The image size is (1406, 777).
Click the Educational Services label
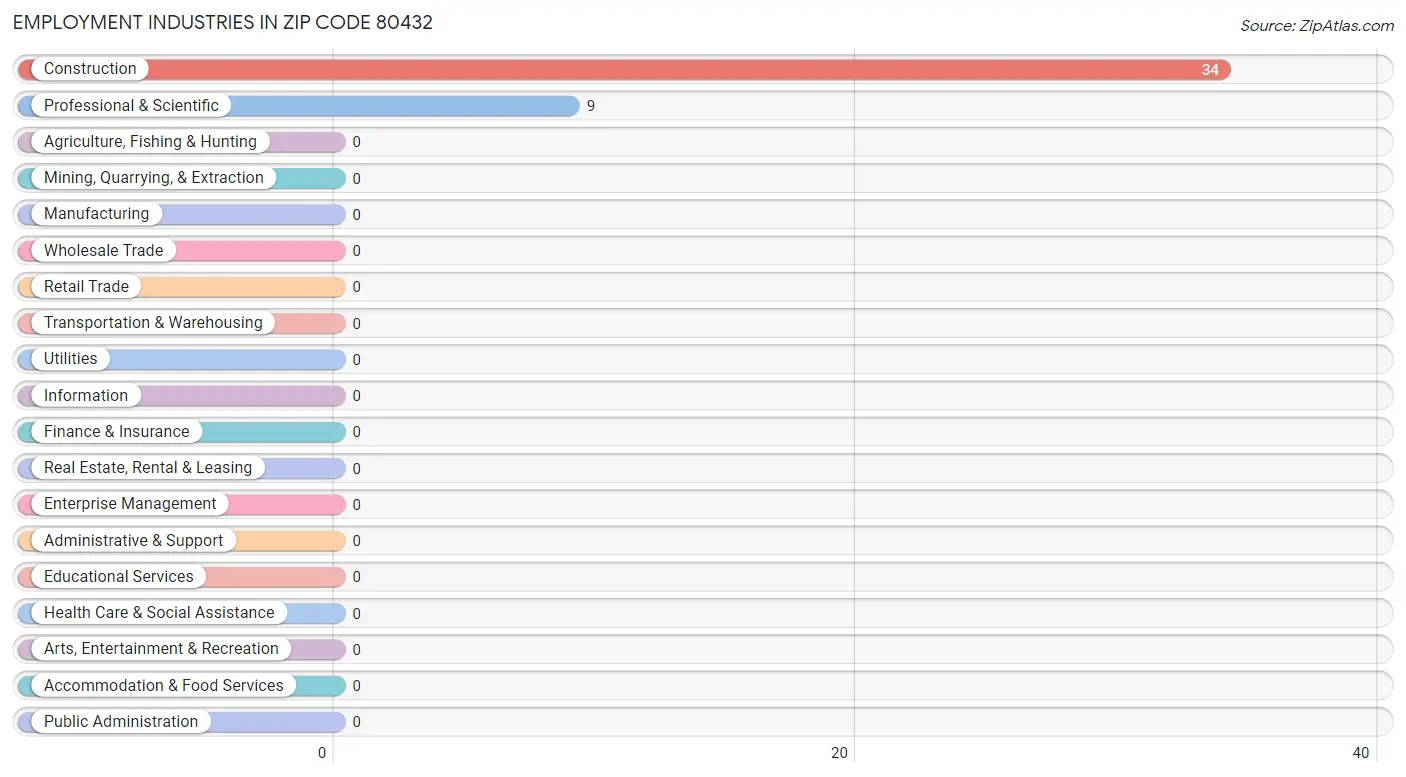pos(119,576)
